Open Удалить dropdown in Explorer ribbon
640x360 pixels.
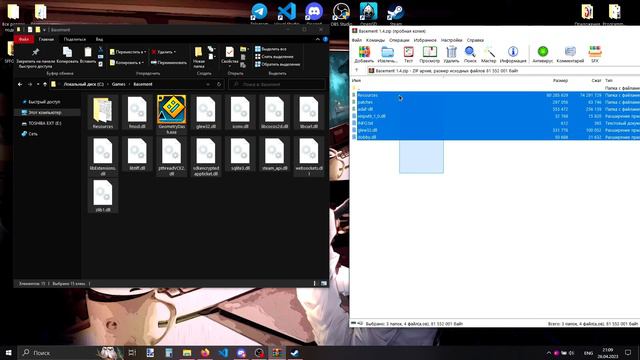click(164, 52)
